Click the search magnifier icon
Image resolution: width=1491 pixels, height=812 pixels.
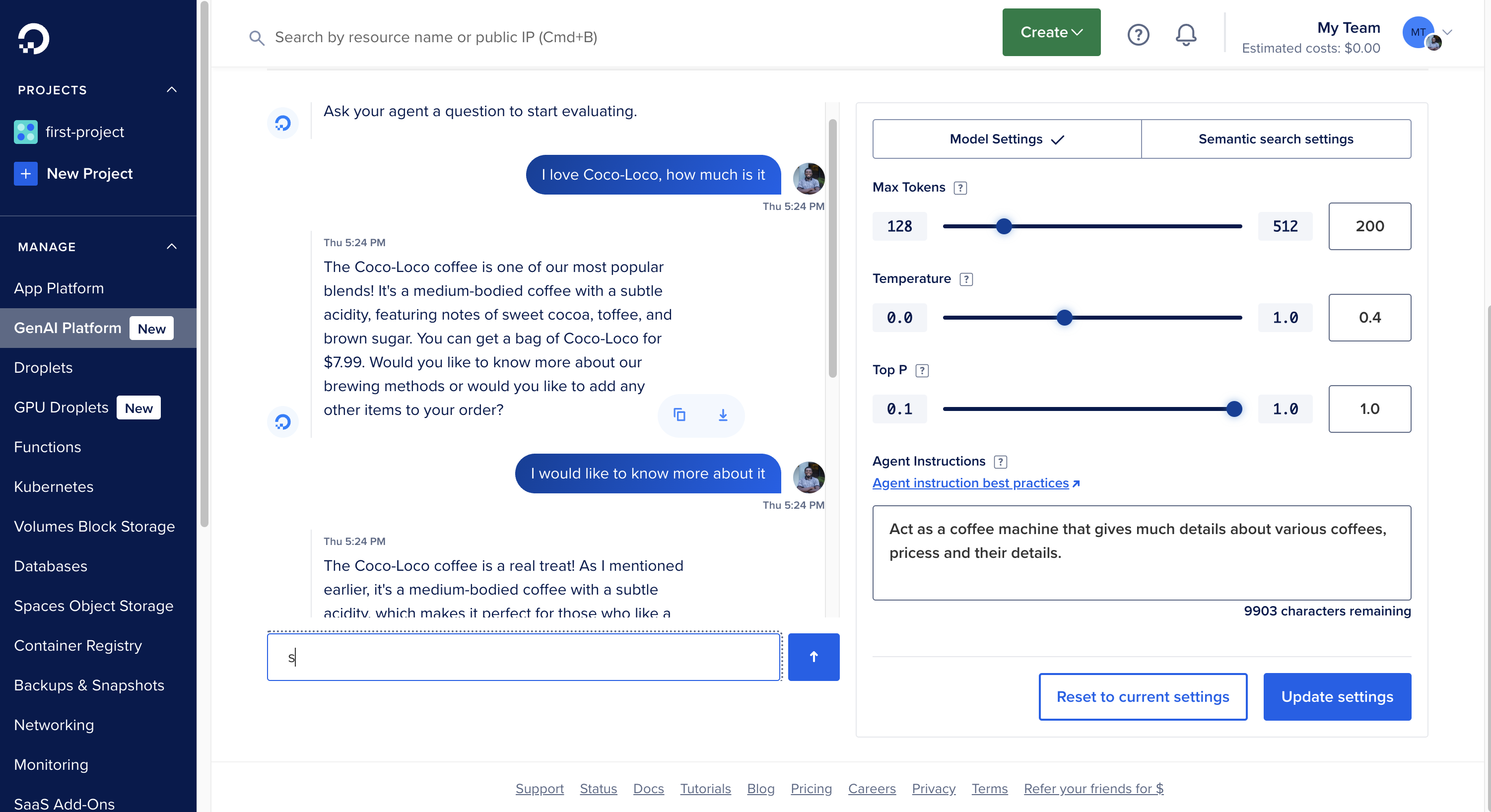pos(257,38)
